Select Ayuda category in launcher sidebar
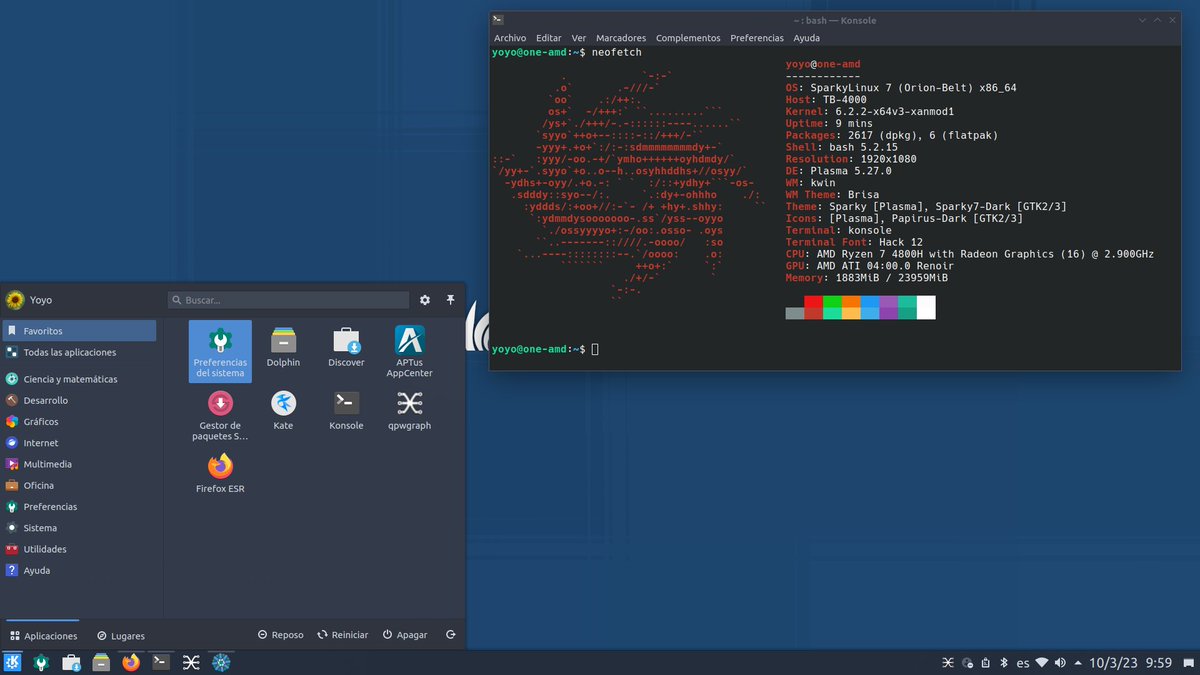 (79, 570)
